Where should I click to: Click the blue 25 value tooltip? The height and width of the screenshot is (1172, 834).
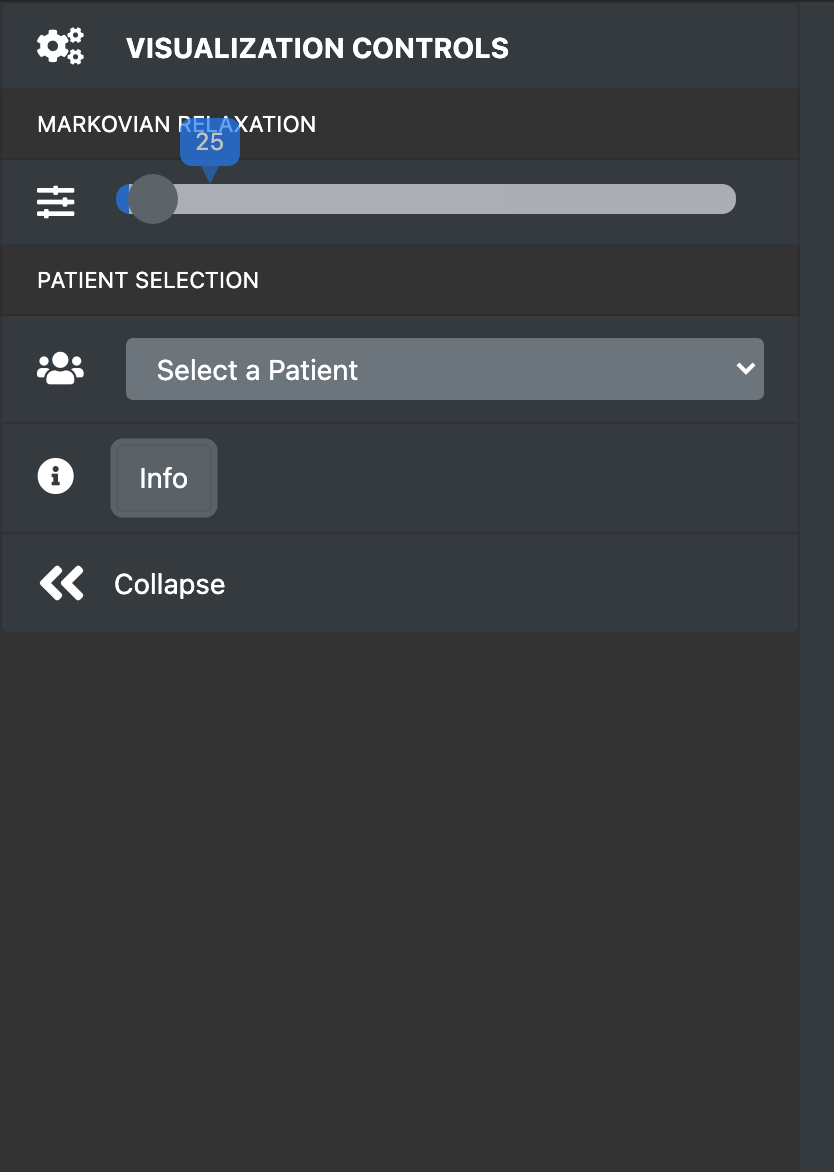pyautogui.click(x=210, y=142)
